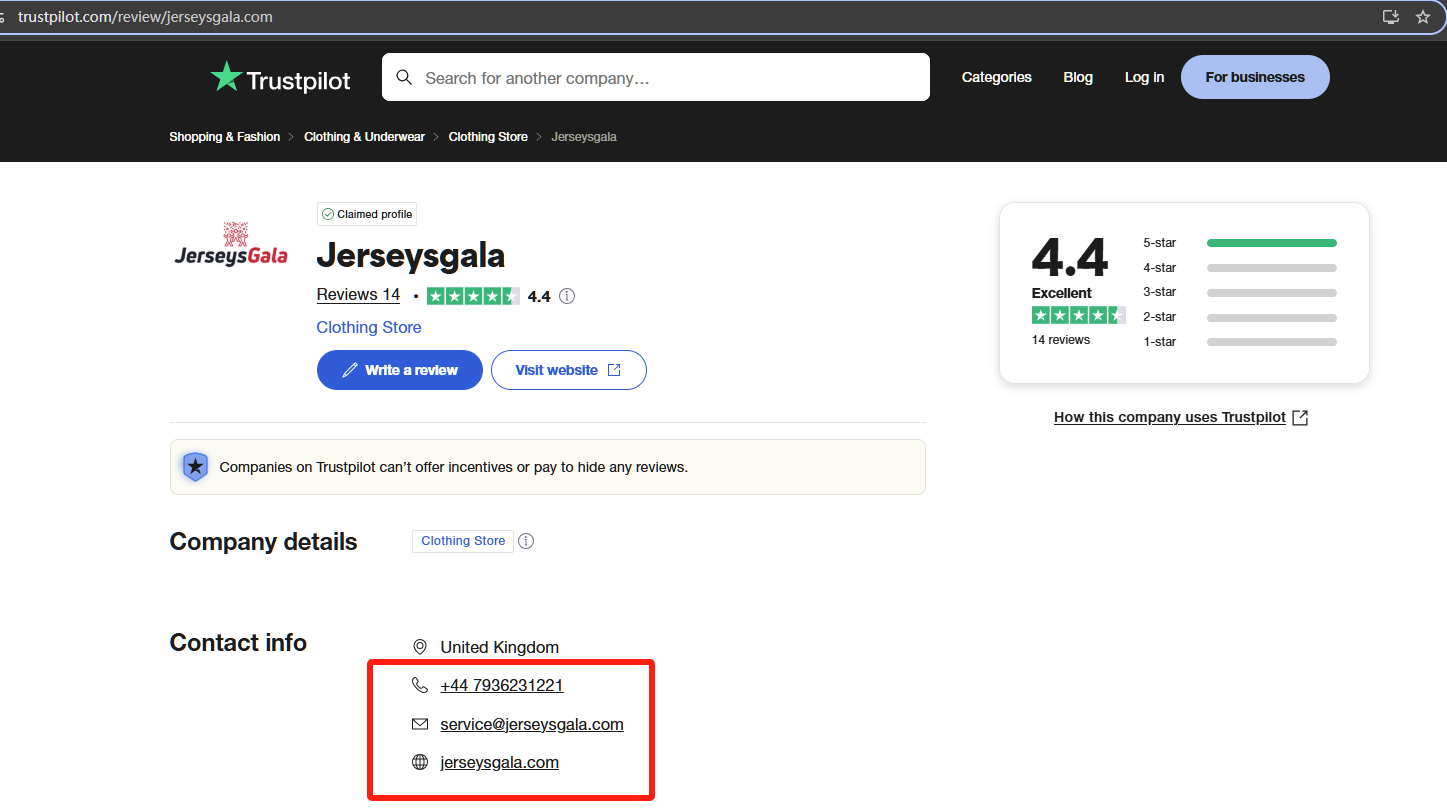Click the install app icon in address bar
Viewport: 1447px width, 809px height.
(x=1390, y=17)
